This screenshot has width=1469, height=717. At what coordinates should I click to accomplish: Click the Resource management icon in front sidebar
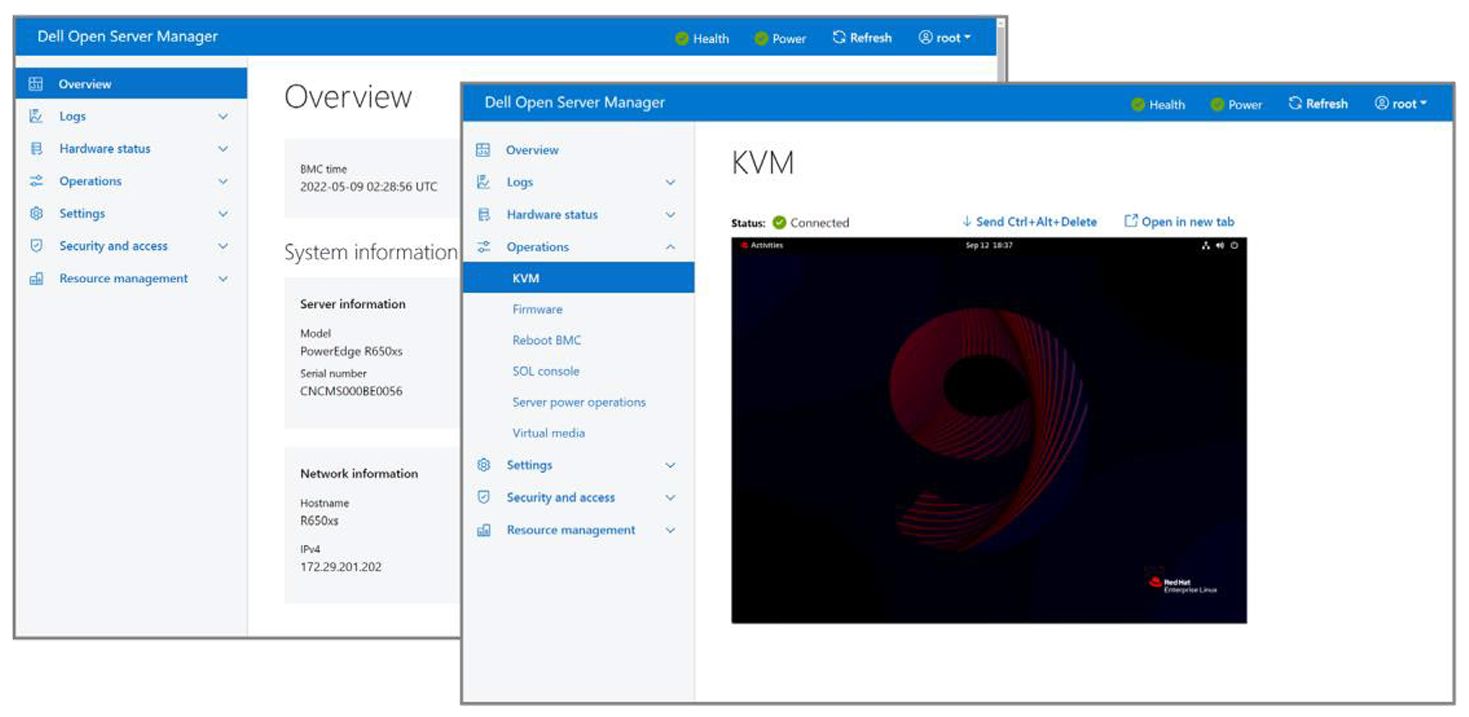(x=484, y=530)
